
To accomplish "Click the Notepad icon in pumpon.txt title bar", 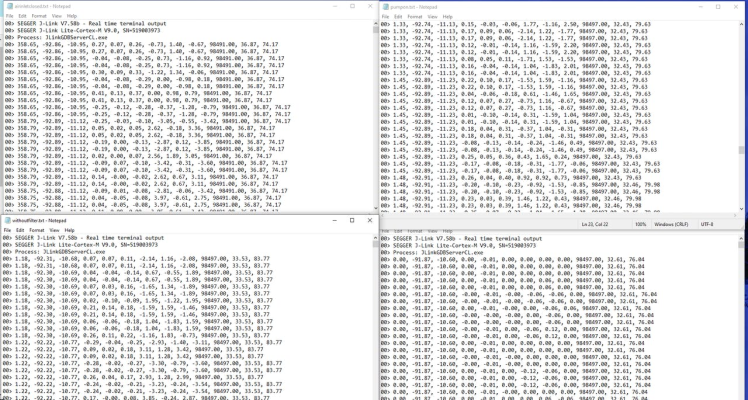I will pos(386,7).
